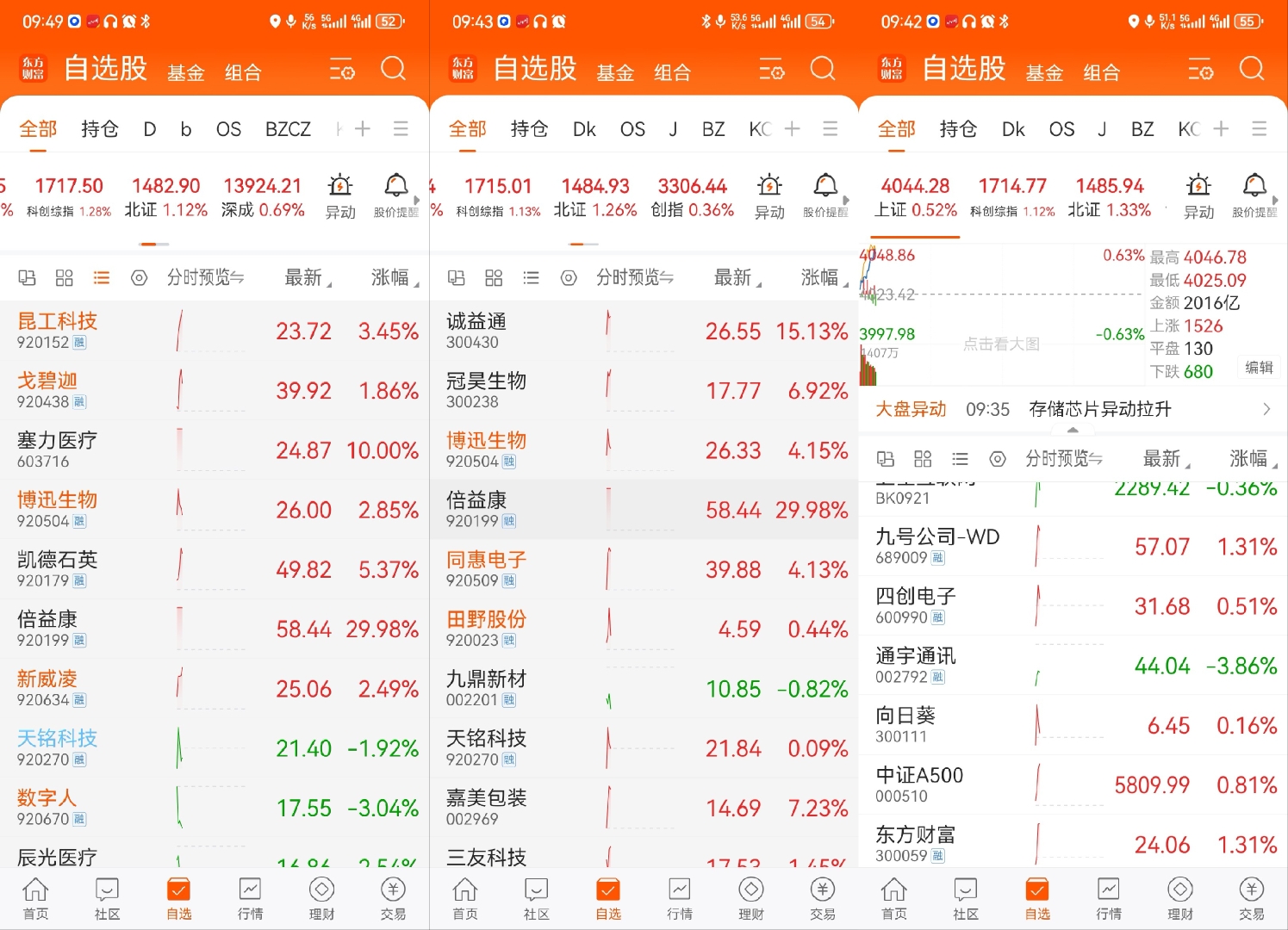Screen dimensions: 1288x930
Task: Open list settings icon in middle screen header
Action: pyautogui.click(x=771, y=70)
